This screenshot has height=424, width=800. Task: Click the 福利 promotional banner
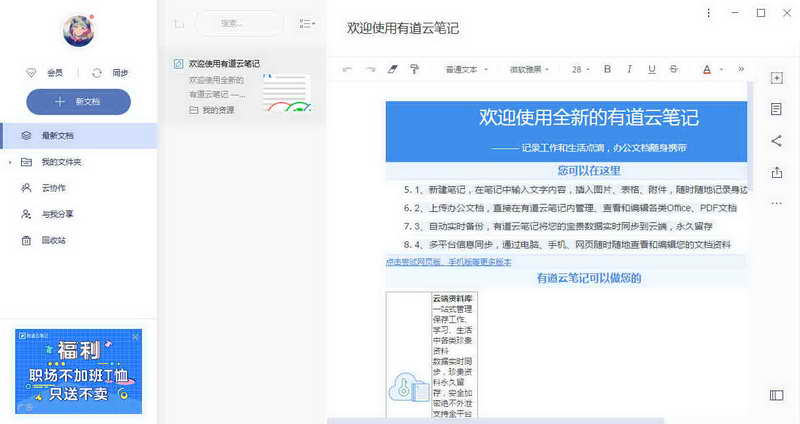click(x=79, y=371)
